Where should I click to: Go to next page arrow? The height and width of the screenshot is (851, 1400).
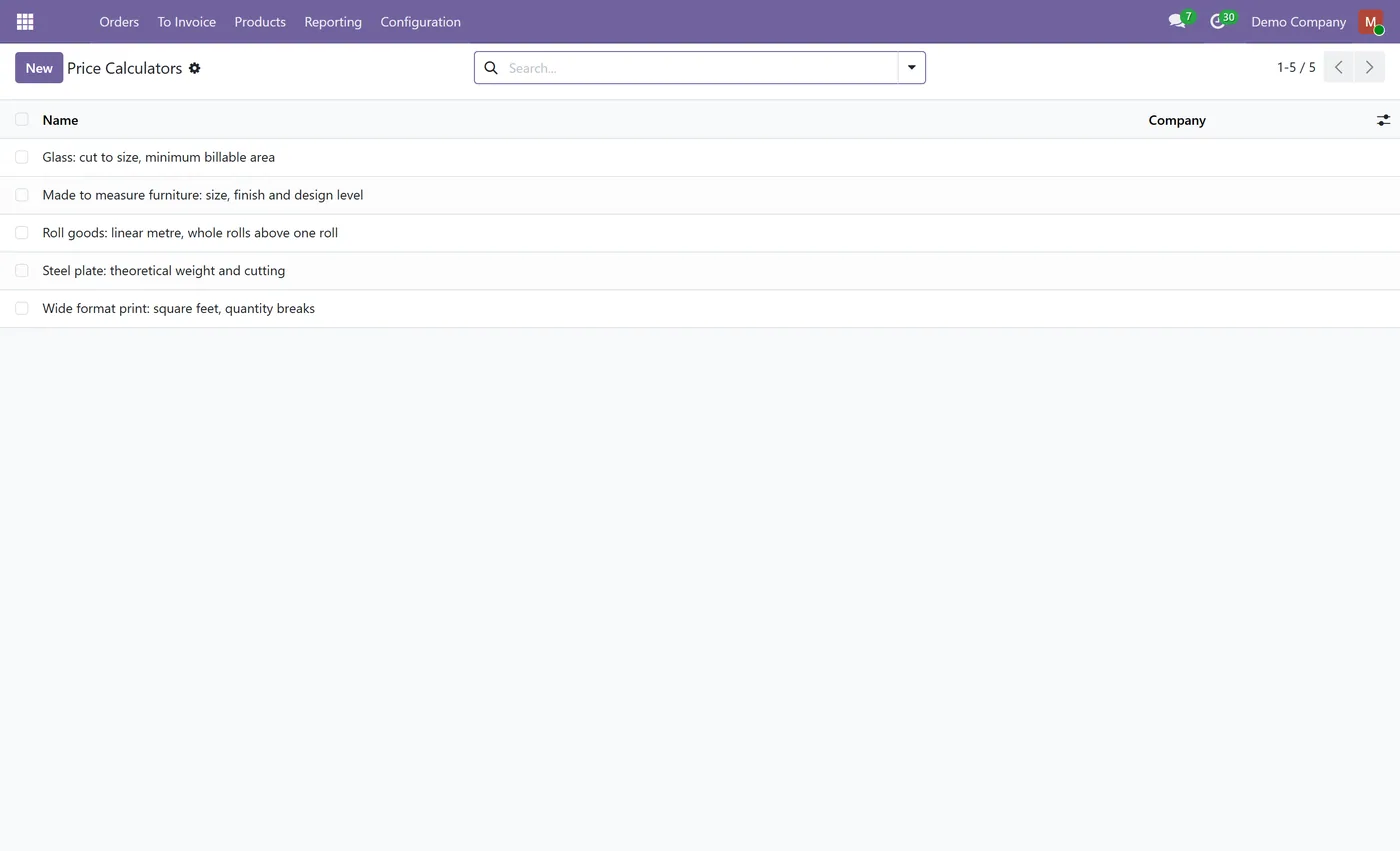tap(1369, 67)
